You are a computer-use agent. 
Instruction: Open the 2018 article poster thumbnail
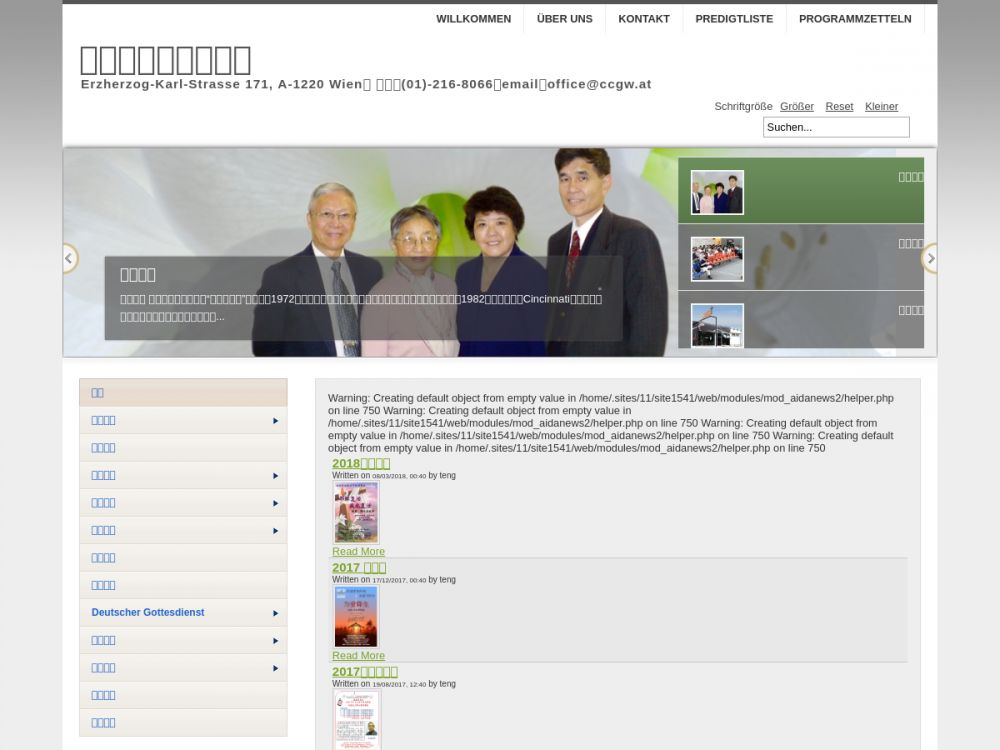point(356,513)
